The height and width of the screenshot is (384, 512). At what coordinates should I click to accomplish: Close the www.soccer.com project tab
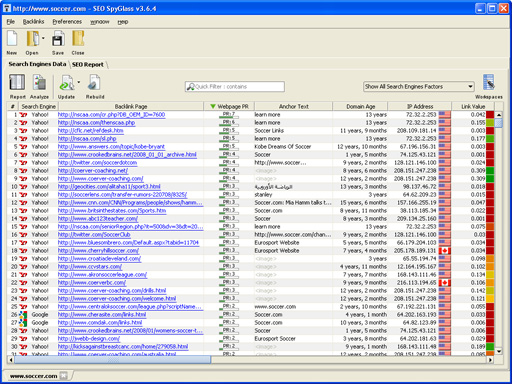[x=63, y=376]
